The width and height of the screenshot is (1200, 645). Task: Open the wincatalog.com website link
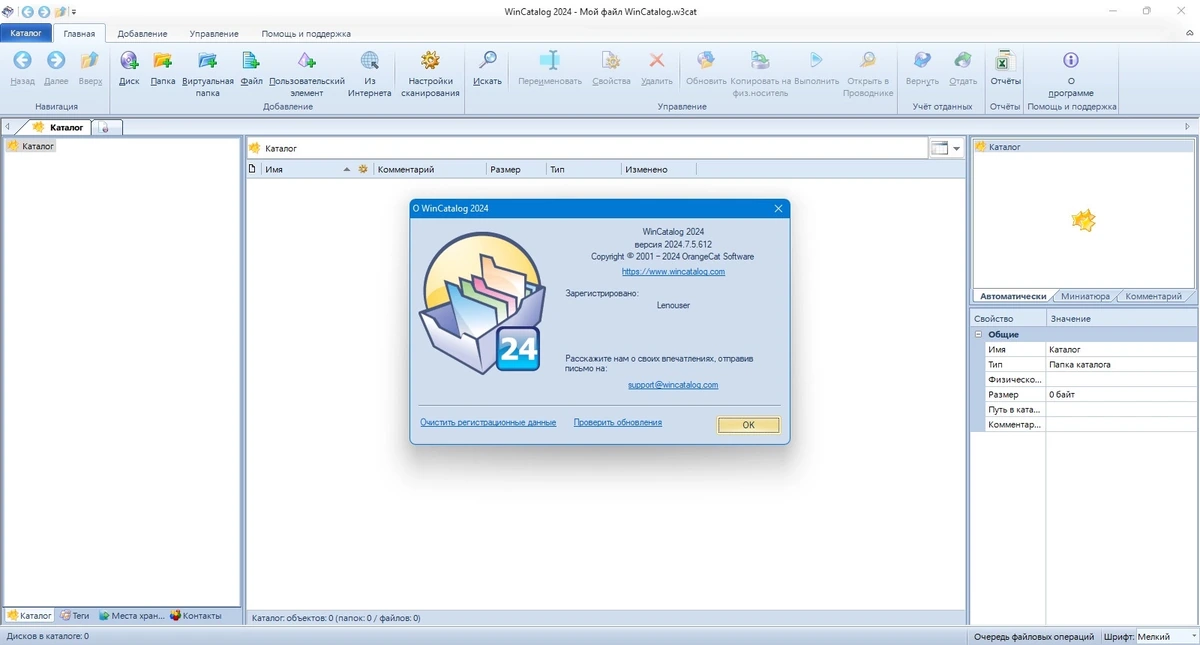click(673, 271)
